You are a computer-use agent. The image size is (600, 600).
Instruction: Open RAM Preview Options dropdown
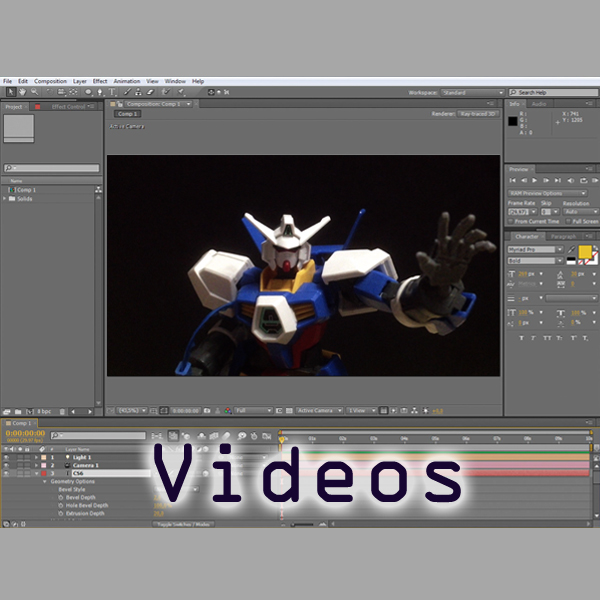(x=547, y=193)
